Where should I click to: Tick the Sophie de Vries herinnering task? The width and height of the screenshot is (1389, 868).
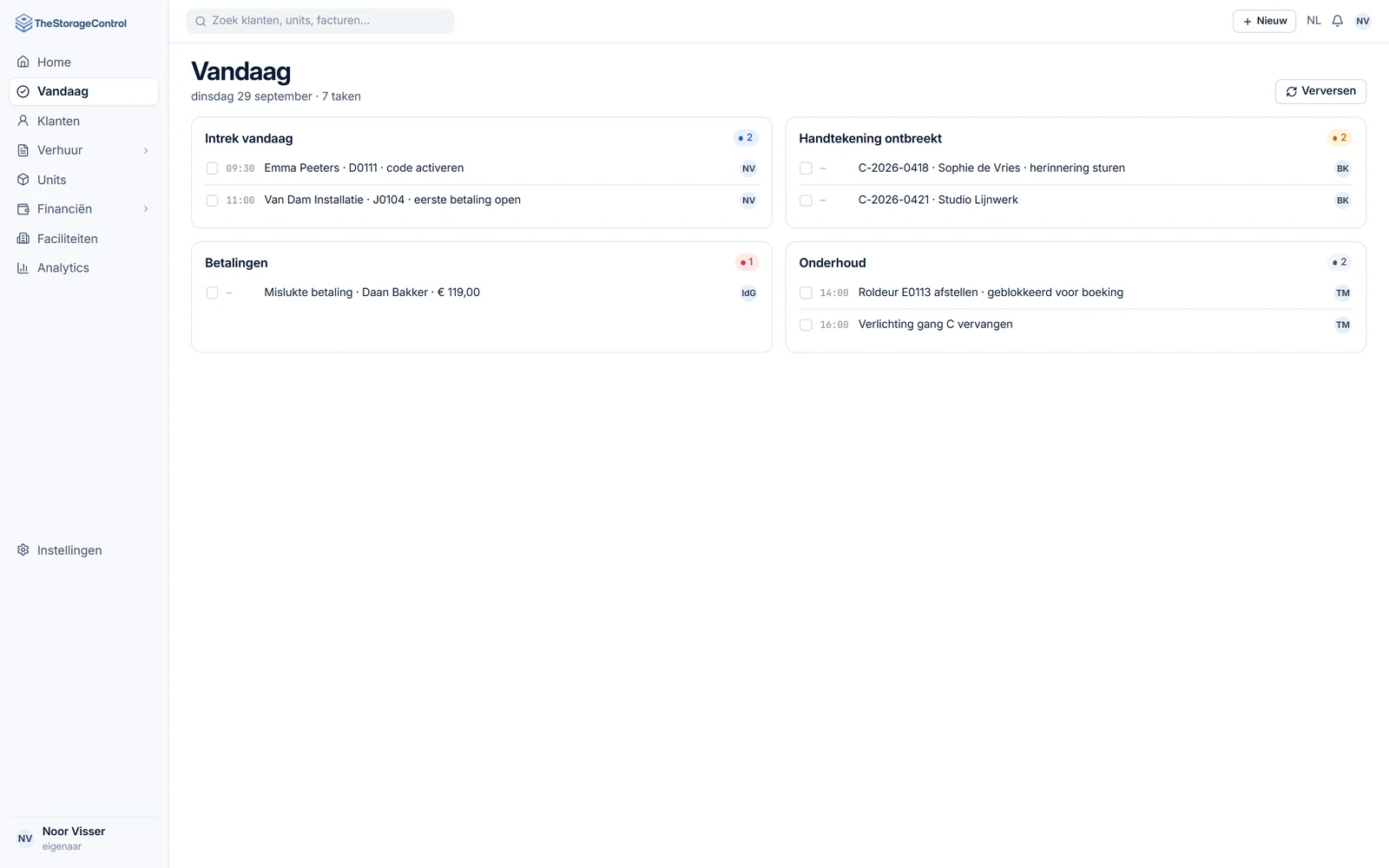806,168
